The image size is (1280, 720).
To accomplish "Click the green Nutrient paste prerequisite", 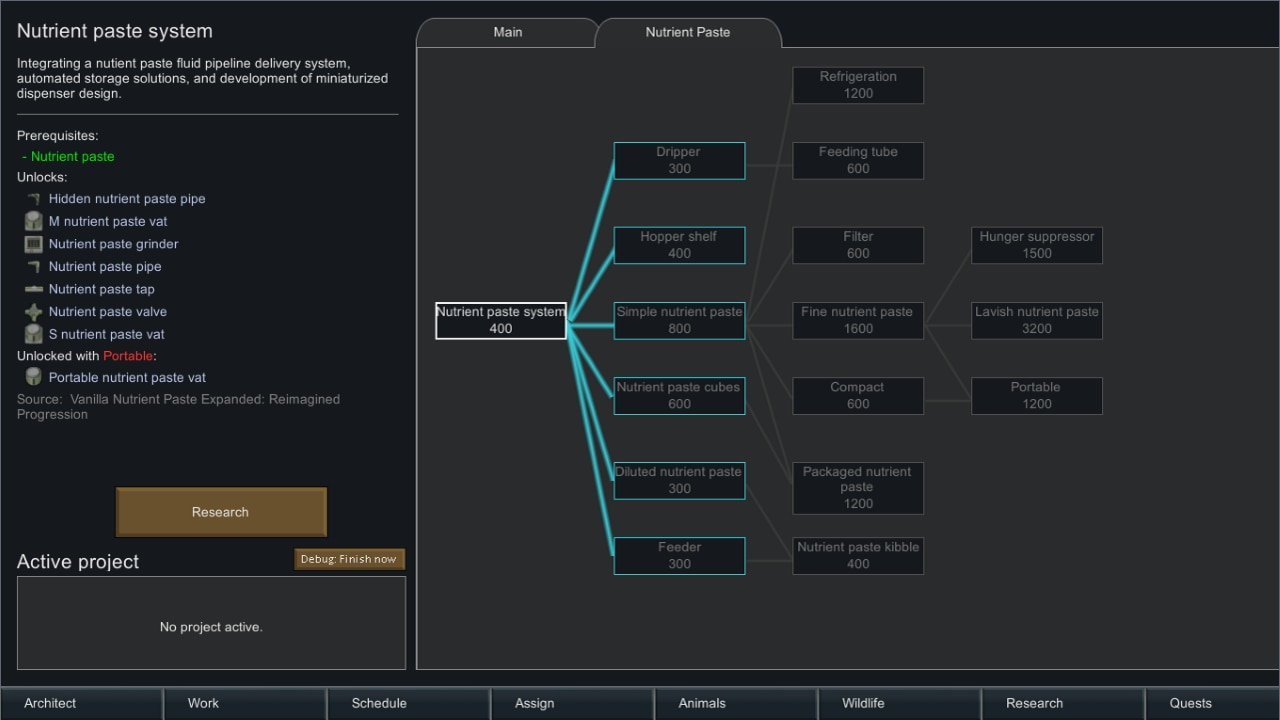I will [72, 157].
